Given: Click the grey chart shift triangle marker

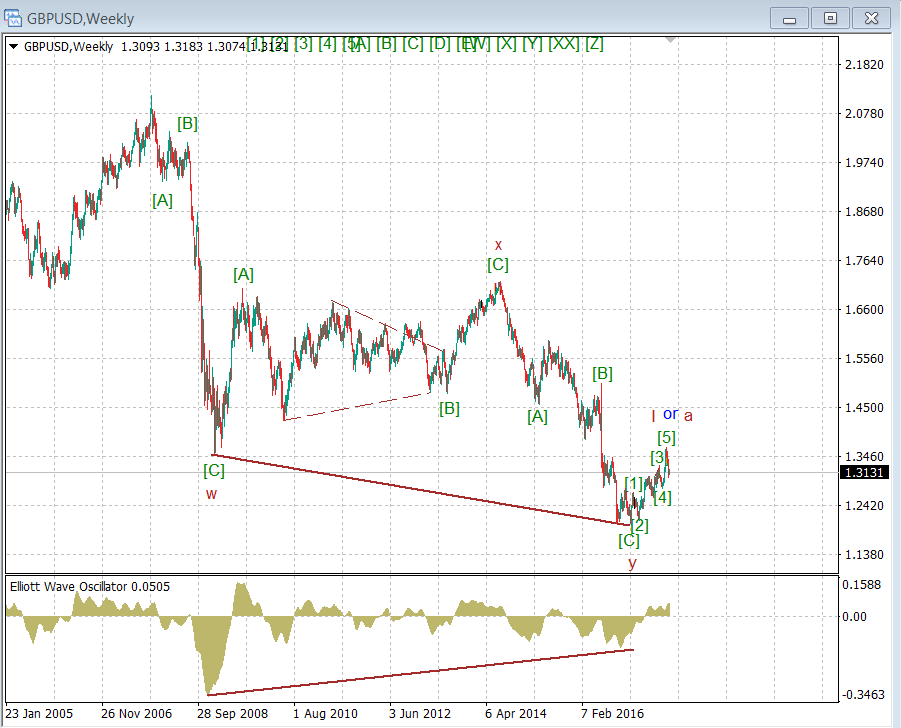Looking at the screenshot, I should click(x=670, y=40).
